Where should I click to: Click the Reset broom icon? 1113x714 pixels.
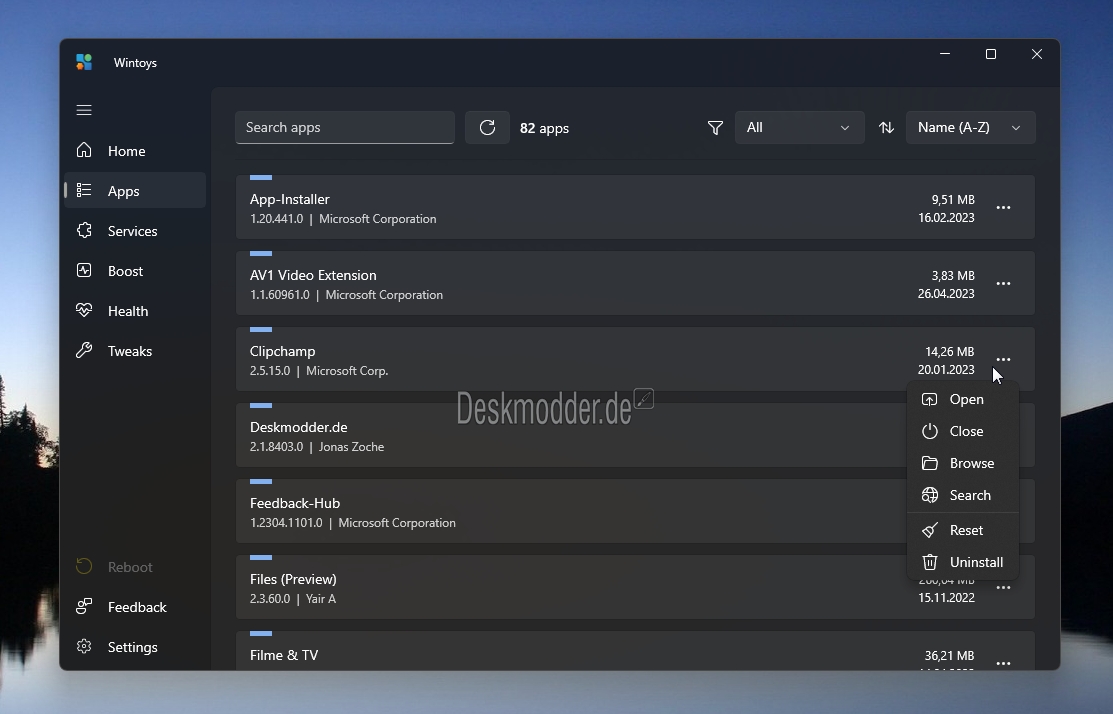(x=930, y=530)
